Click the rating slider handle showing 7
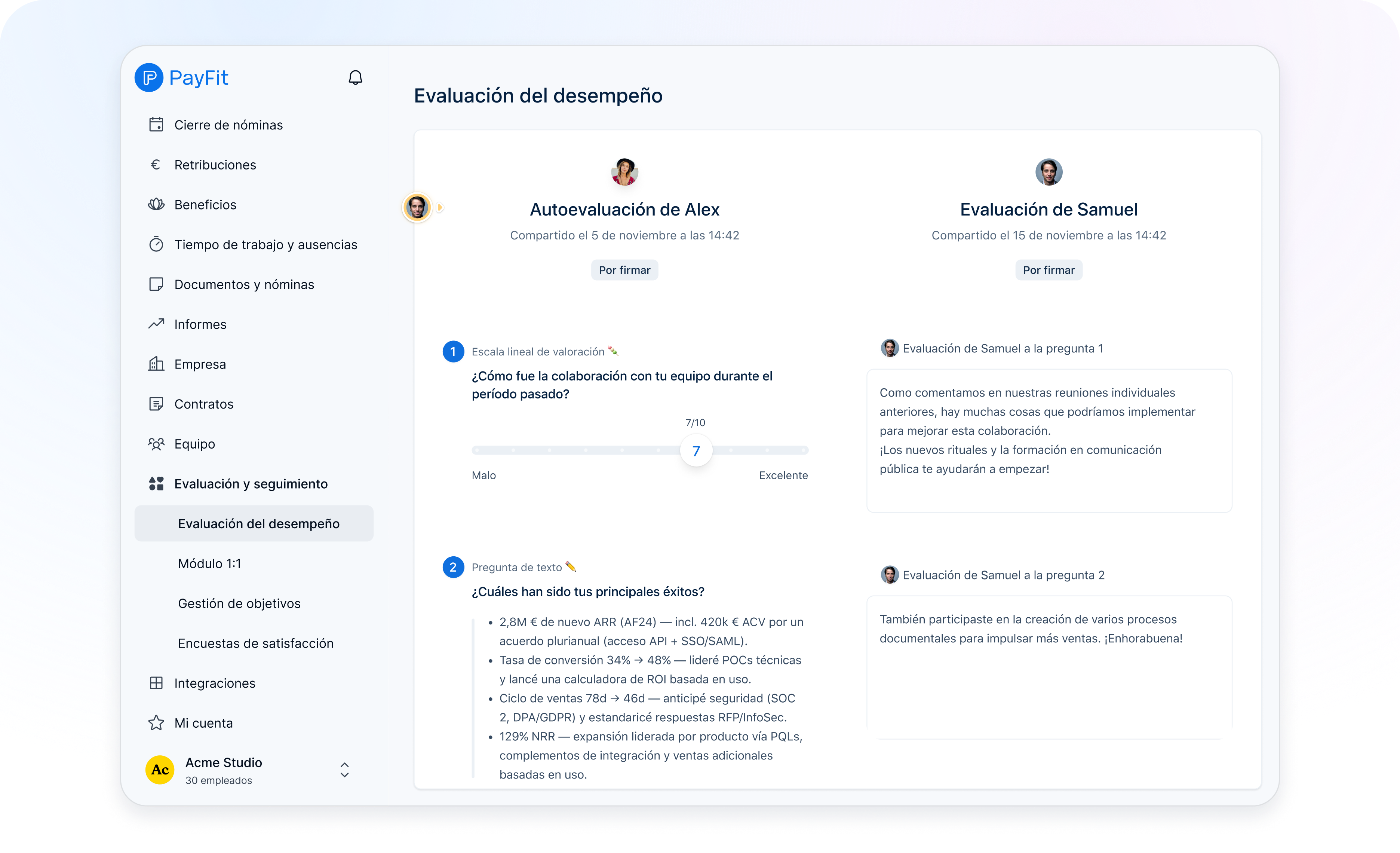 696,451
